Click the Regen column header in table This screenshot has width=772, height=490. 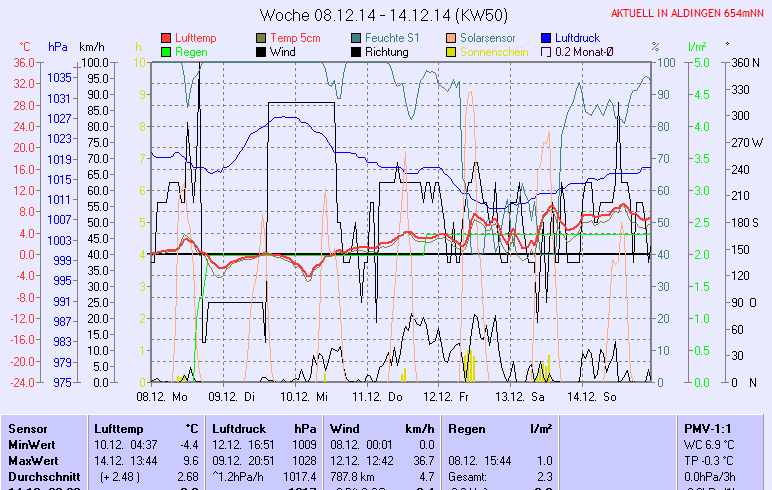click(x=467, y=428)
